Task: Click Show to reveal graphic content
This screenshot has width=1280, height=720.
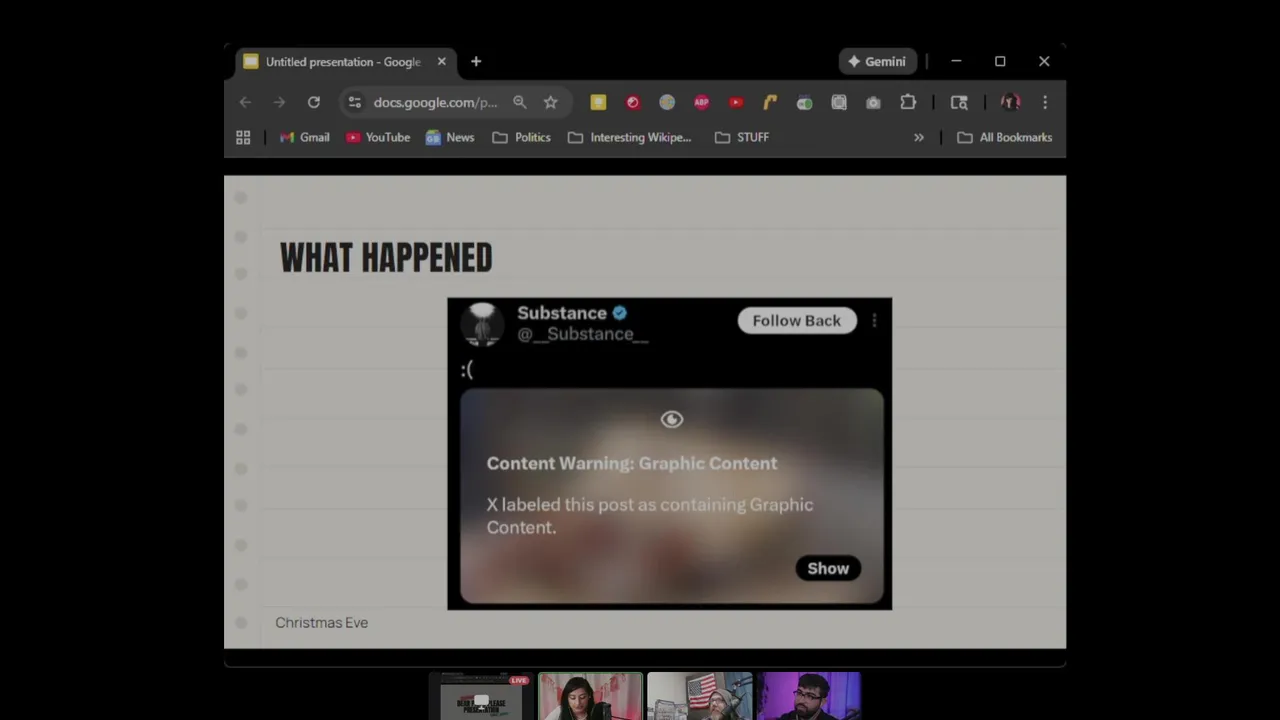Action: pyautogui.click(x=828, y=568)
